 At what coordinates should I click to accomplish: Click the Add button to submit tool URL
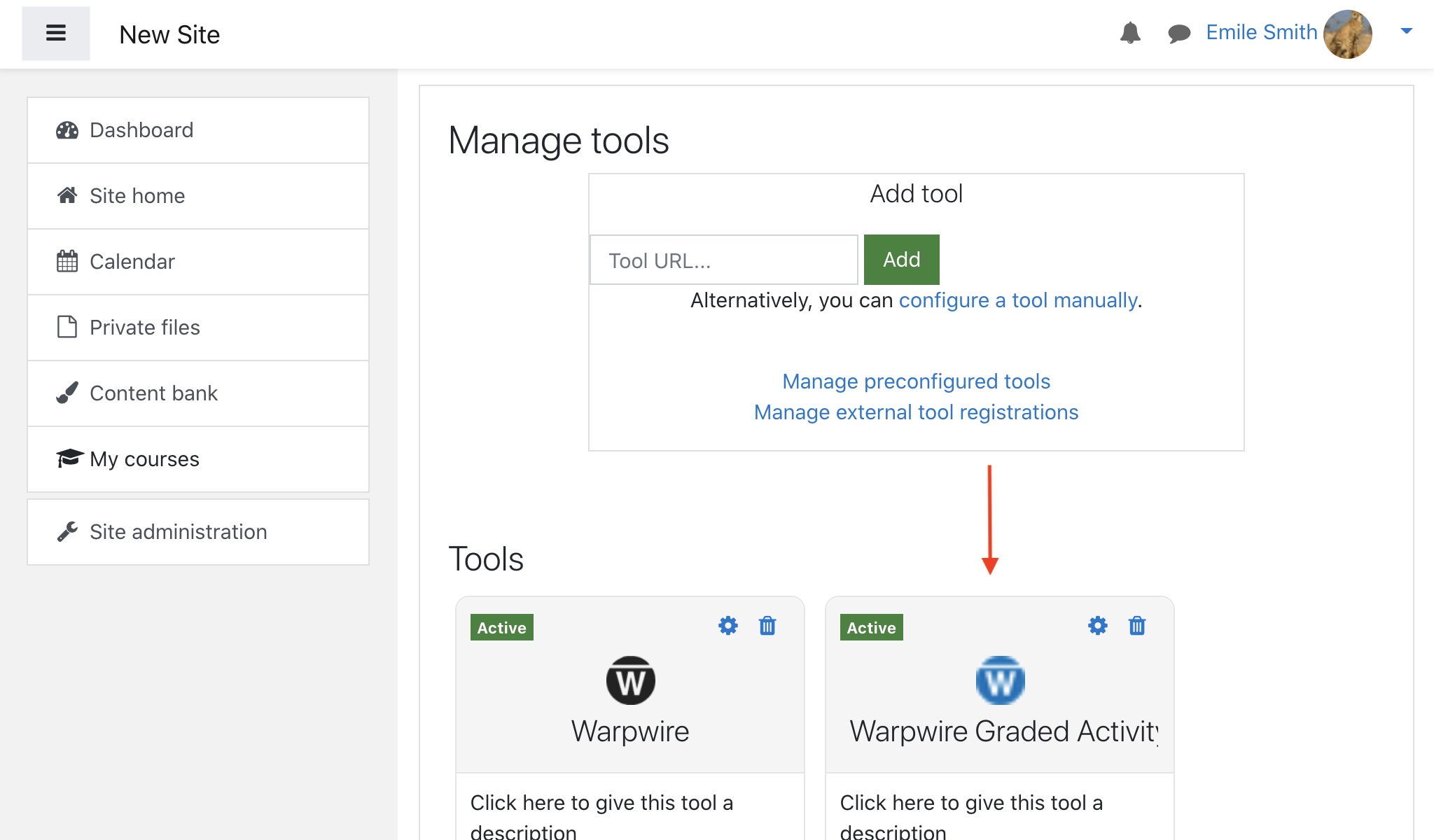pos(900,260)
